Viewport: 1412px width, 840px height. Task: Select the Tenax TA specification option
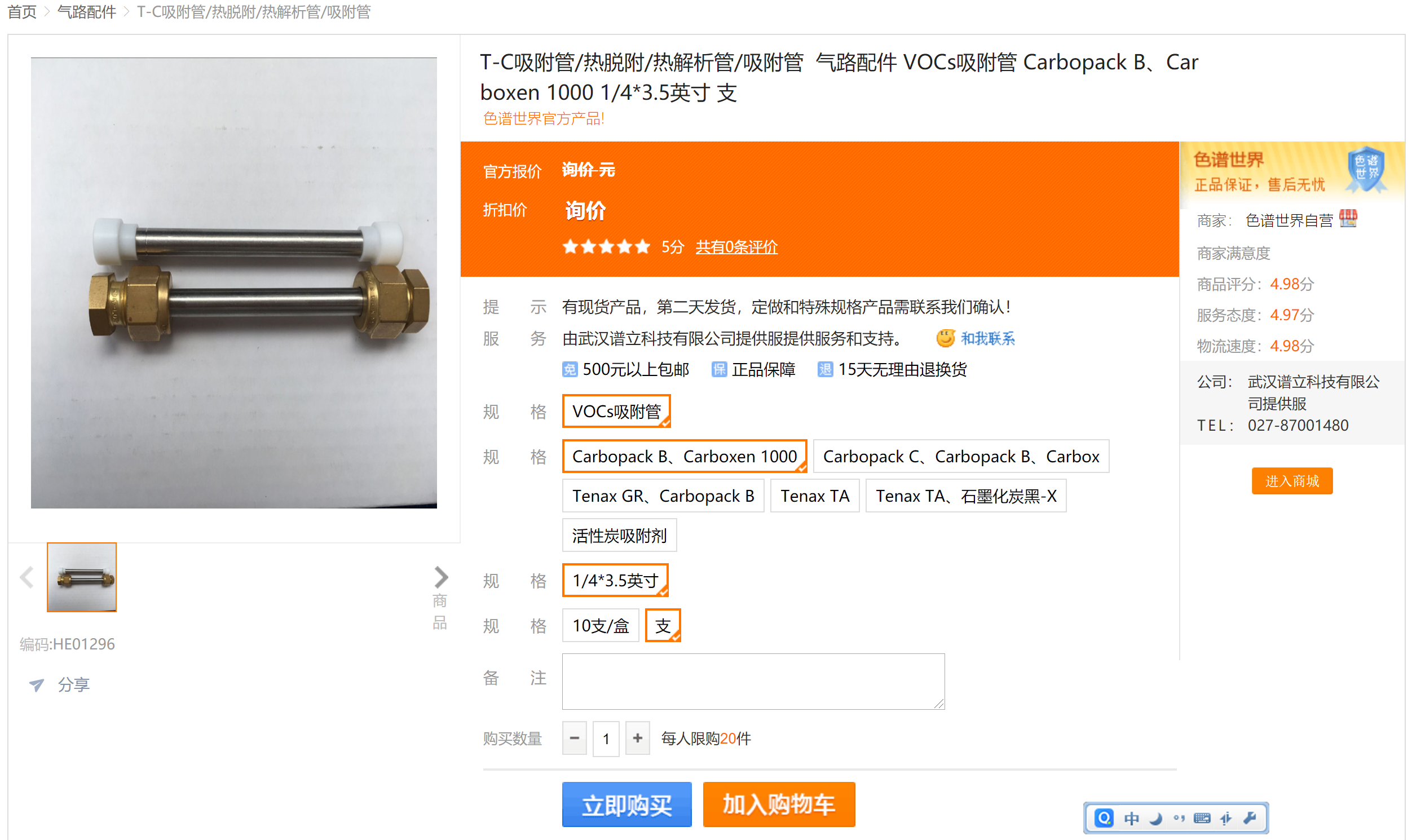tap(815, 496)
